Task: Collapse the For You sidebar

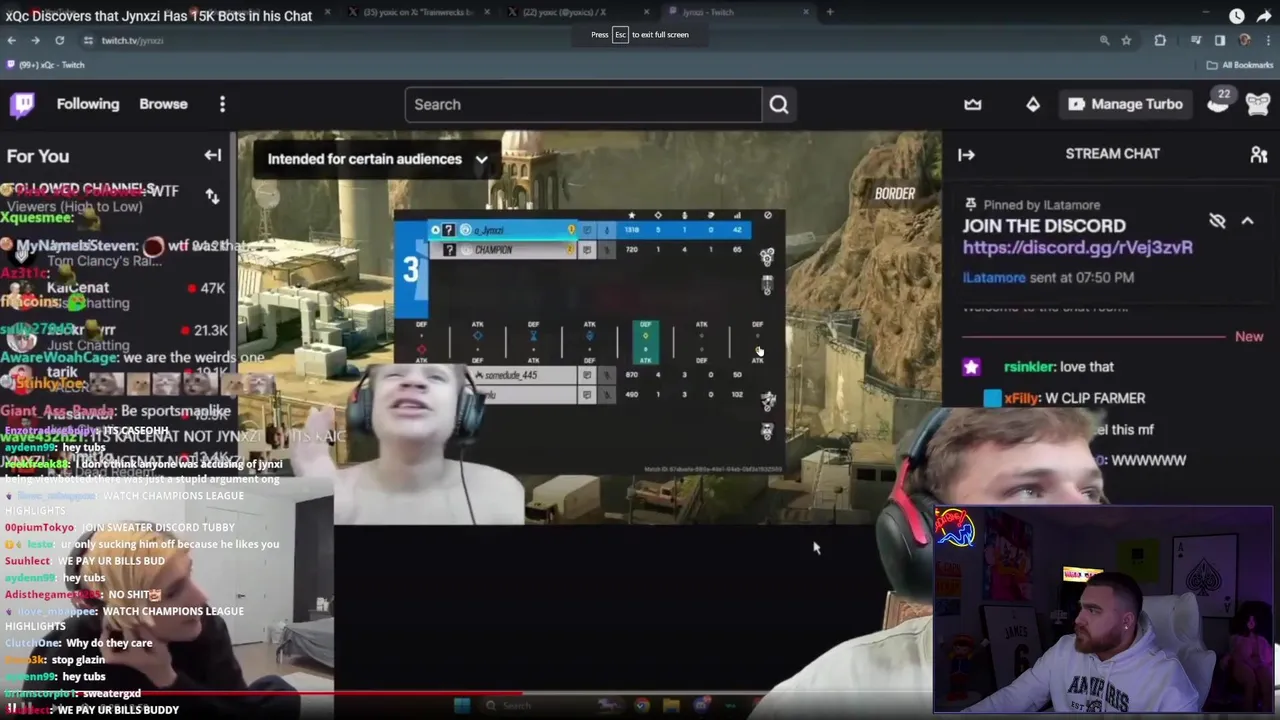Action: click(212, 155)
